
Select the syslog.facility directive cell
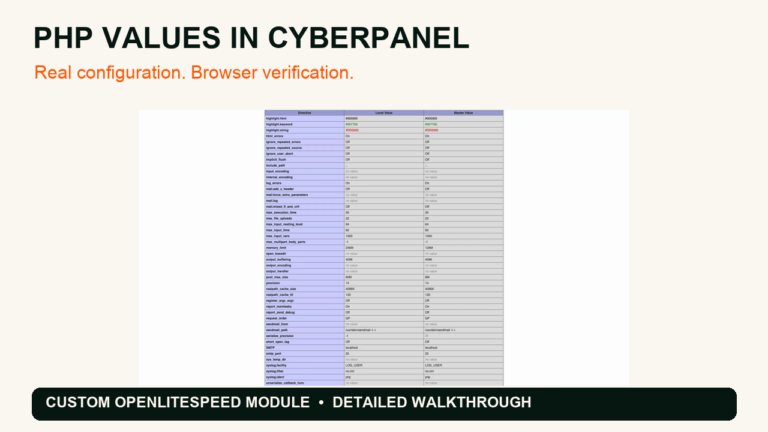click(305, 365)
